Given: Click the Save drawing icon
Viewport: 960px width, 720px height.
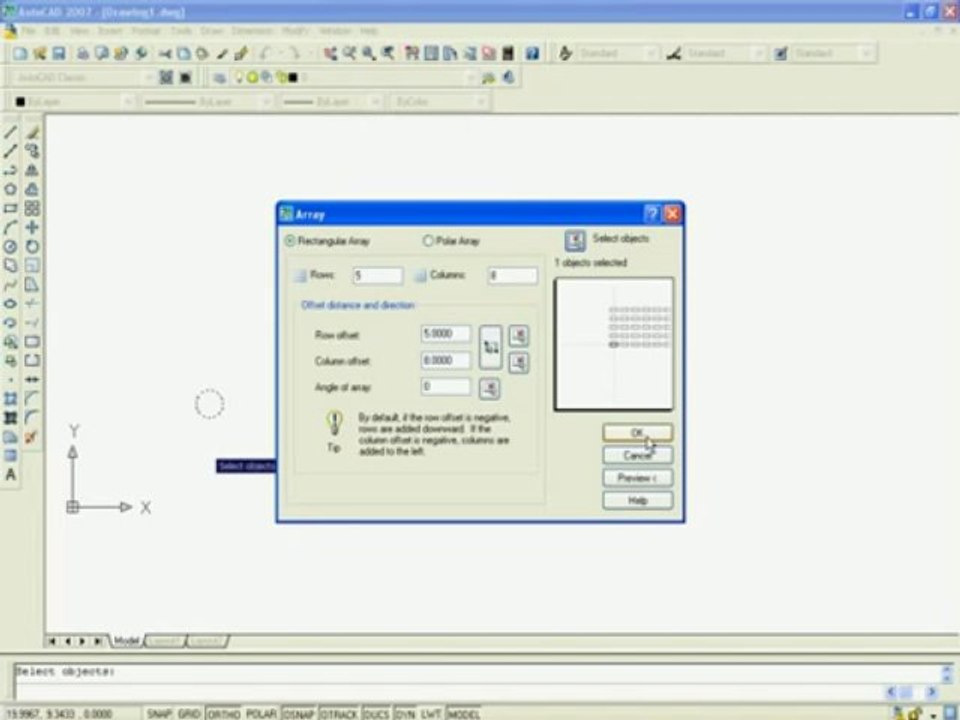Looking at the screenshot, I should click(x=59, y=54).
